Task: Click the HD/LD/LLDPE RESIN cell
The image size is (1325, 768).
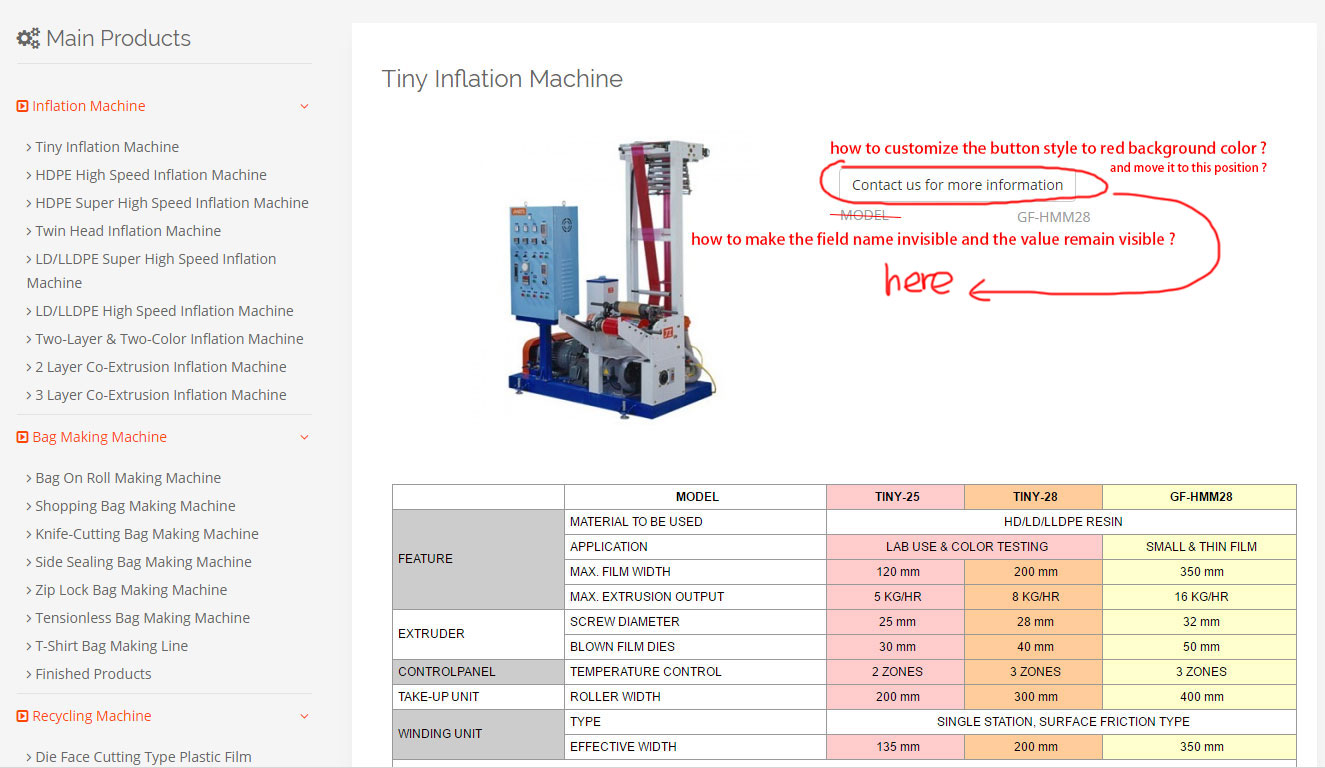Action: [x=1062, y=522]
